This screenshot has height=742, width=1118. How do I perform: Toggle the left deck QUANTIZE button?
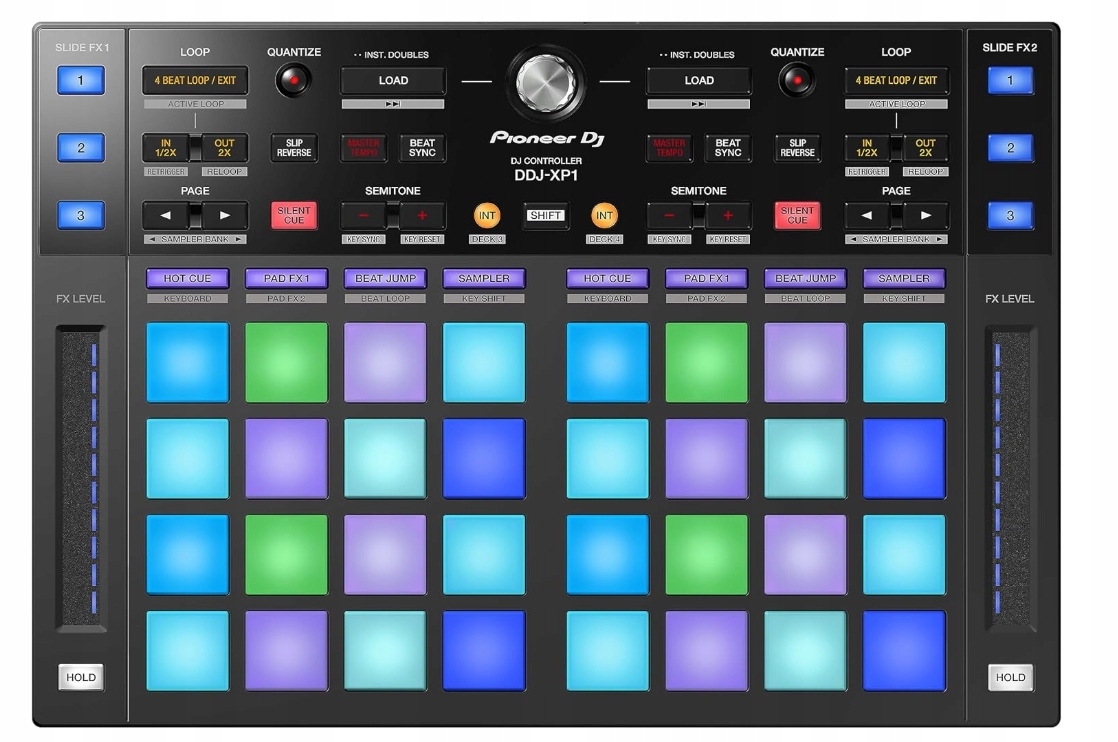click(293, 81)
